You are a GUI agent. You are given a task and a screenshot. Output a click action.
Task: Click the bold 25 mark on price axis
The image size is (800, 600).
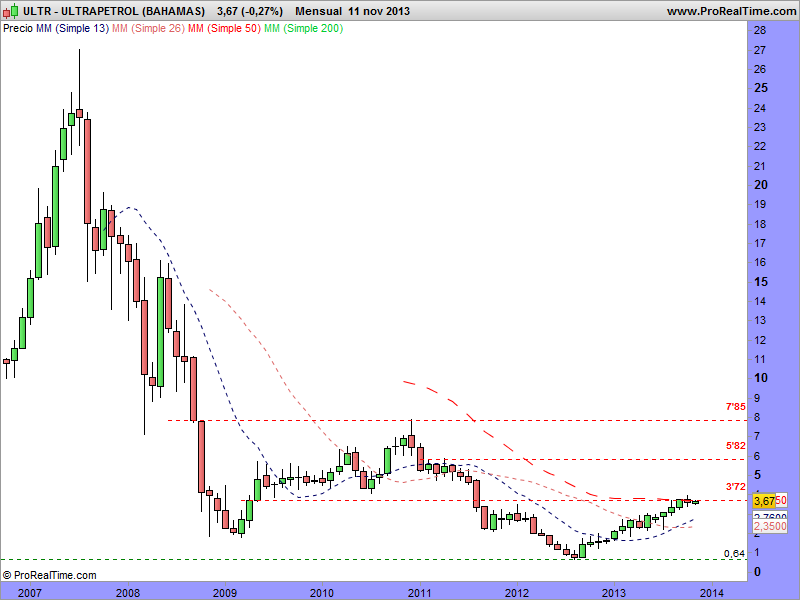(x=761, y=88)
